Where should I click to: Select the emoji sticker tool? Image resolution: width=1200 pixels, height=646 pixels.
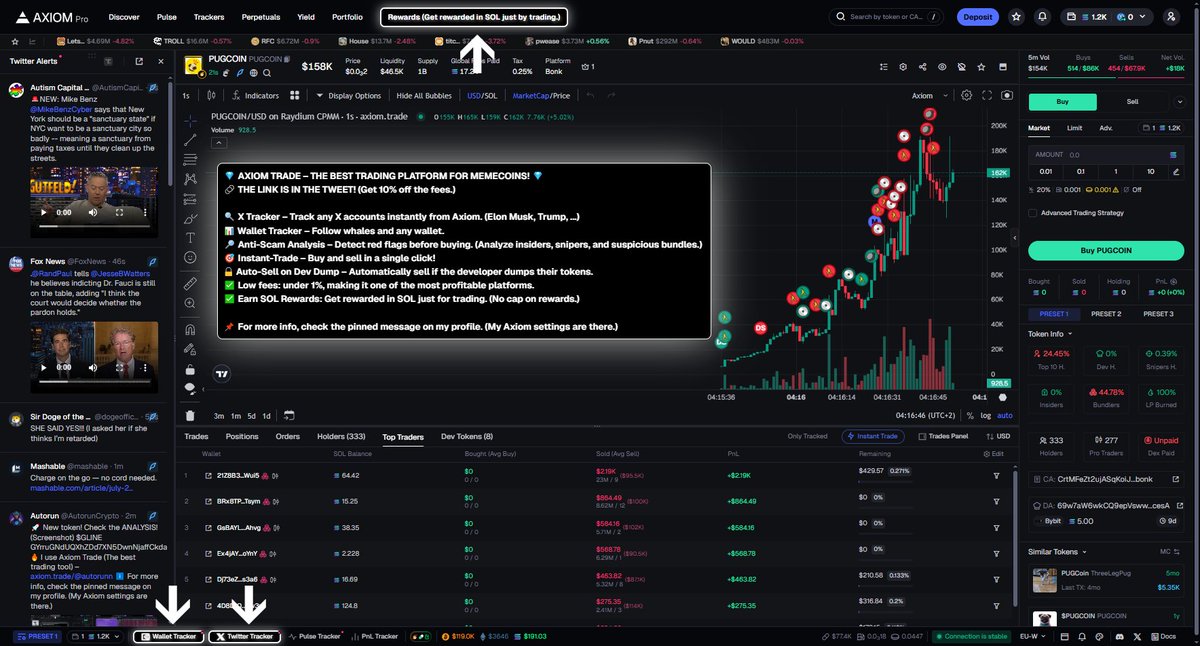pyautogui.click(x=190, y=257)
